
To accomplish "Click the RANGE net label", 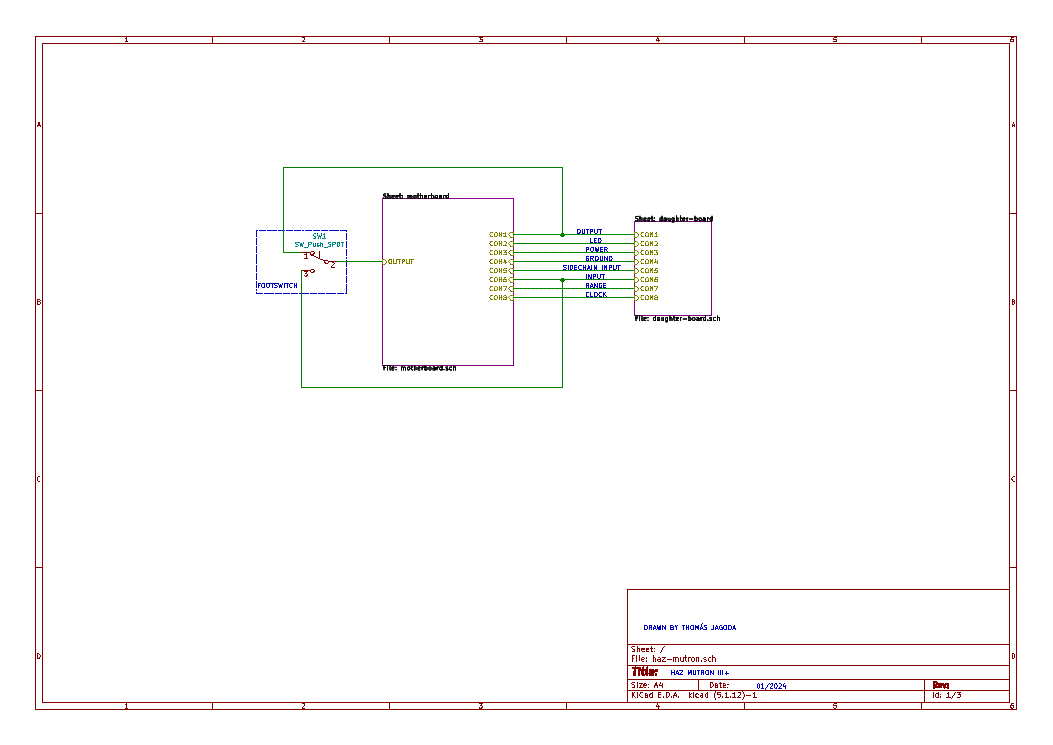I will pyautogui.click(x=596, y=286).
